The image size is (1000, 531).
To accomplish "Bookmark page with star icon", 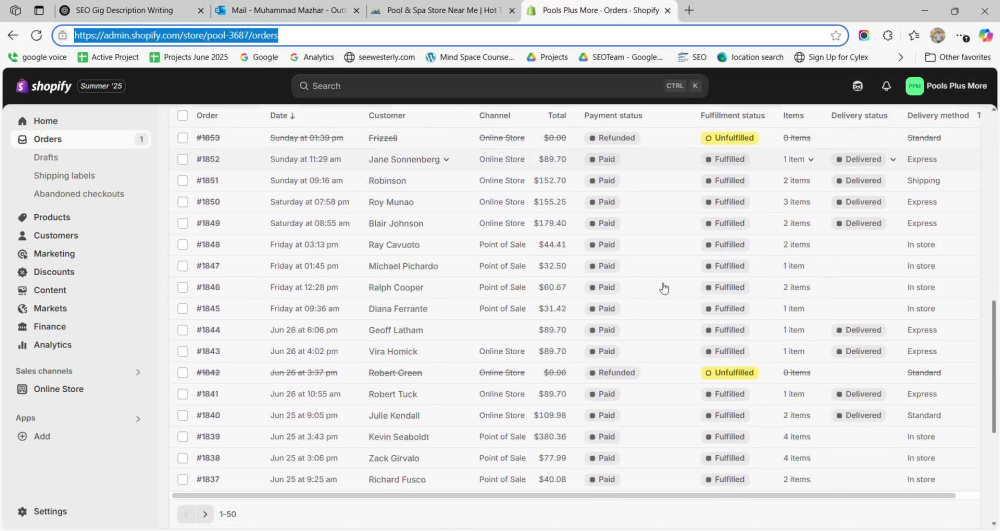I will pos(835,36).
